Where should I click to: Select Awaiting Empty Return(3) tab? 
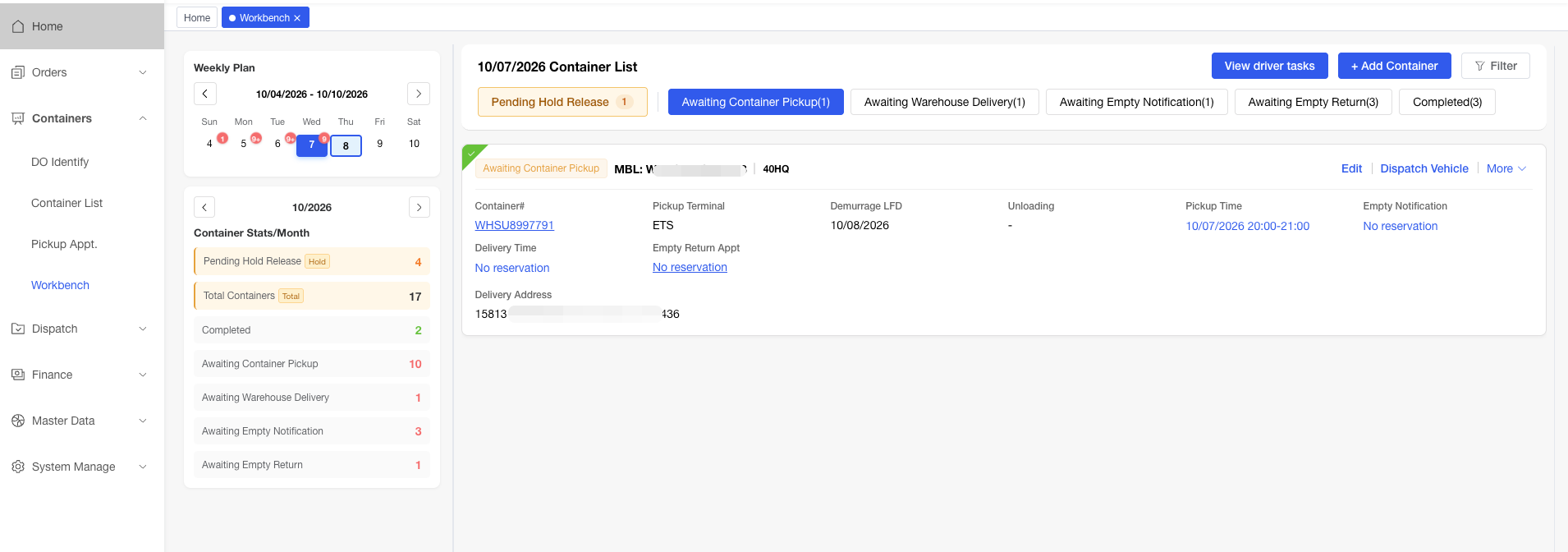1314,102
